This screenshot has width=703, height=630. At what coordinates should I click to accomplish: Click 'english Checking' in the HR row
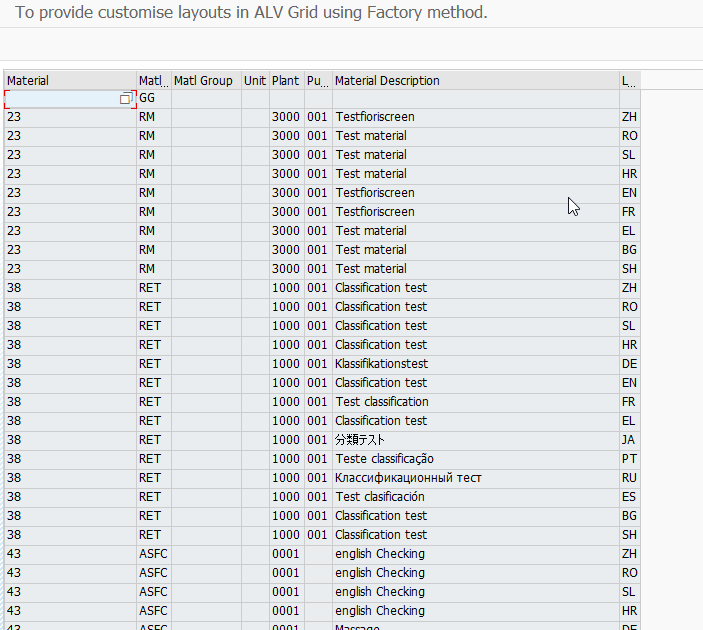pyautogui.click(x=476, y=611)
